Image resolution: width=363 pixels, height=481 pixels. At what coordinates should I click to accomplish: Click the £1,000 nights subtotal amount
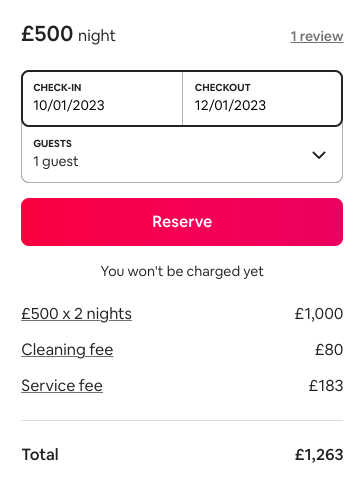coord(319,314)
